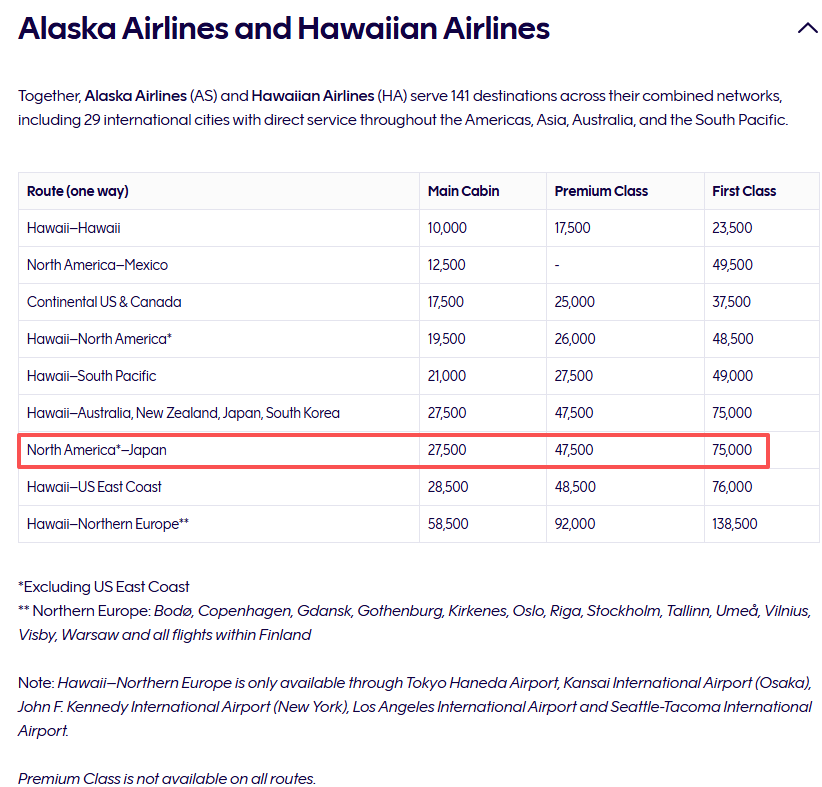
Task: Click the *Excluding US East Coast footnote
Action: click(103, 587)
